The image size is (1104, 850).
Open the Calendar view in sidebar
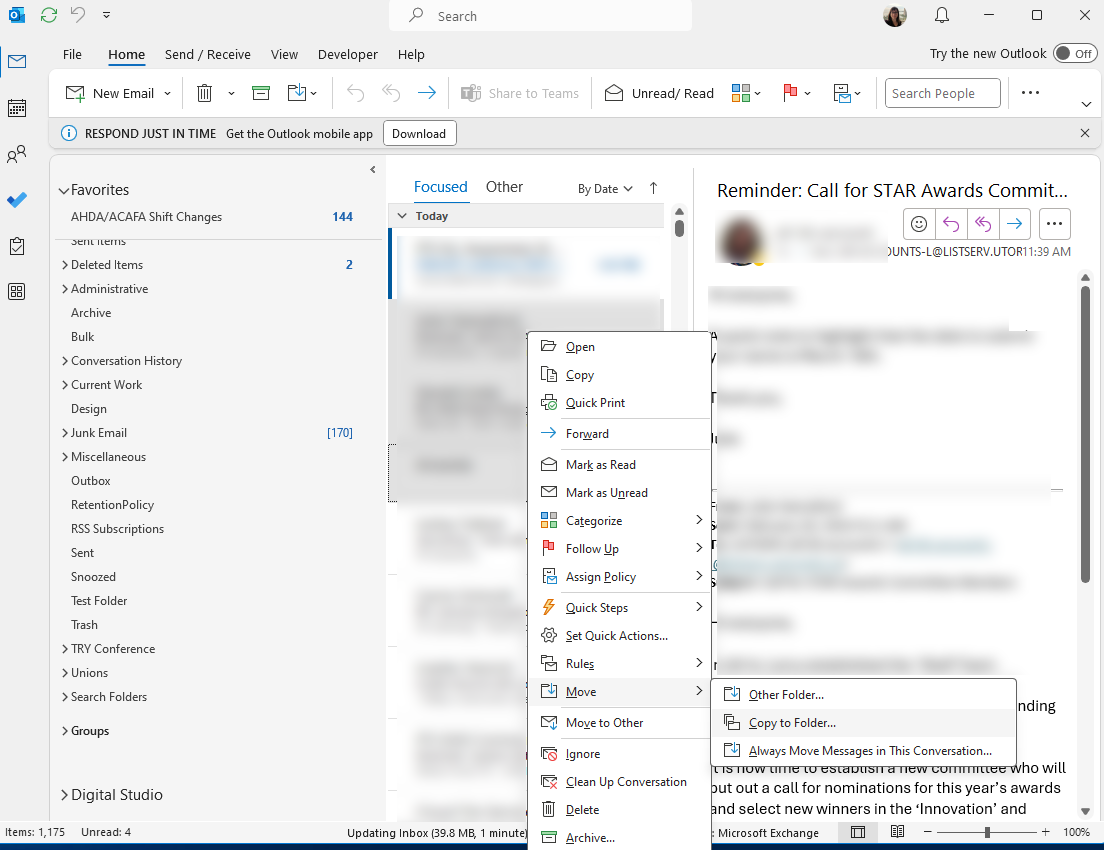tap(17, 108)
